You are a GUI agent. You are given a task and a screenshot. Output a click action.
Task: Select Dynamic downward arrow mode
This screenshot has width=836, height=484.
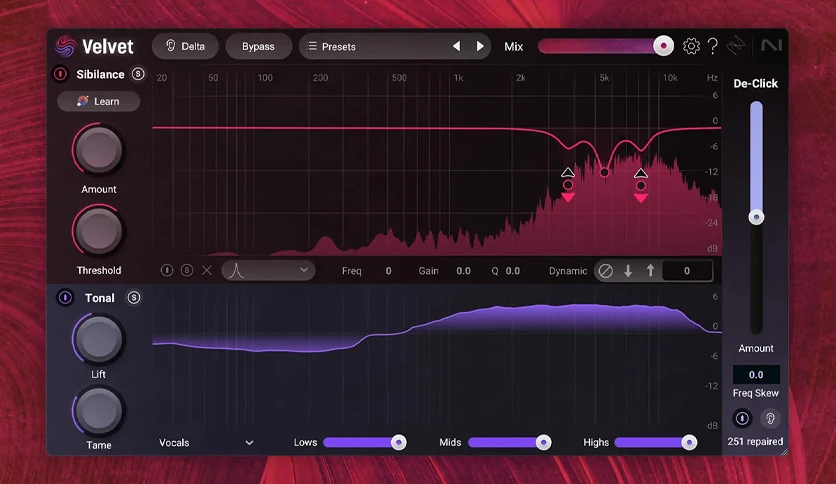tap(628, 271)
